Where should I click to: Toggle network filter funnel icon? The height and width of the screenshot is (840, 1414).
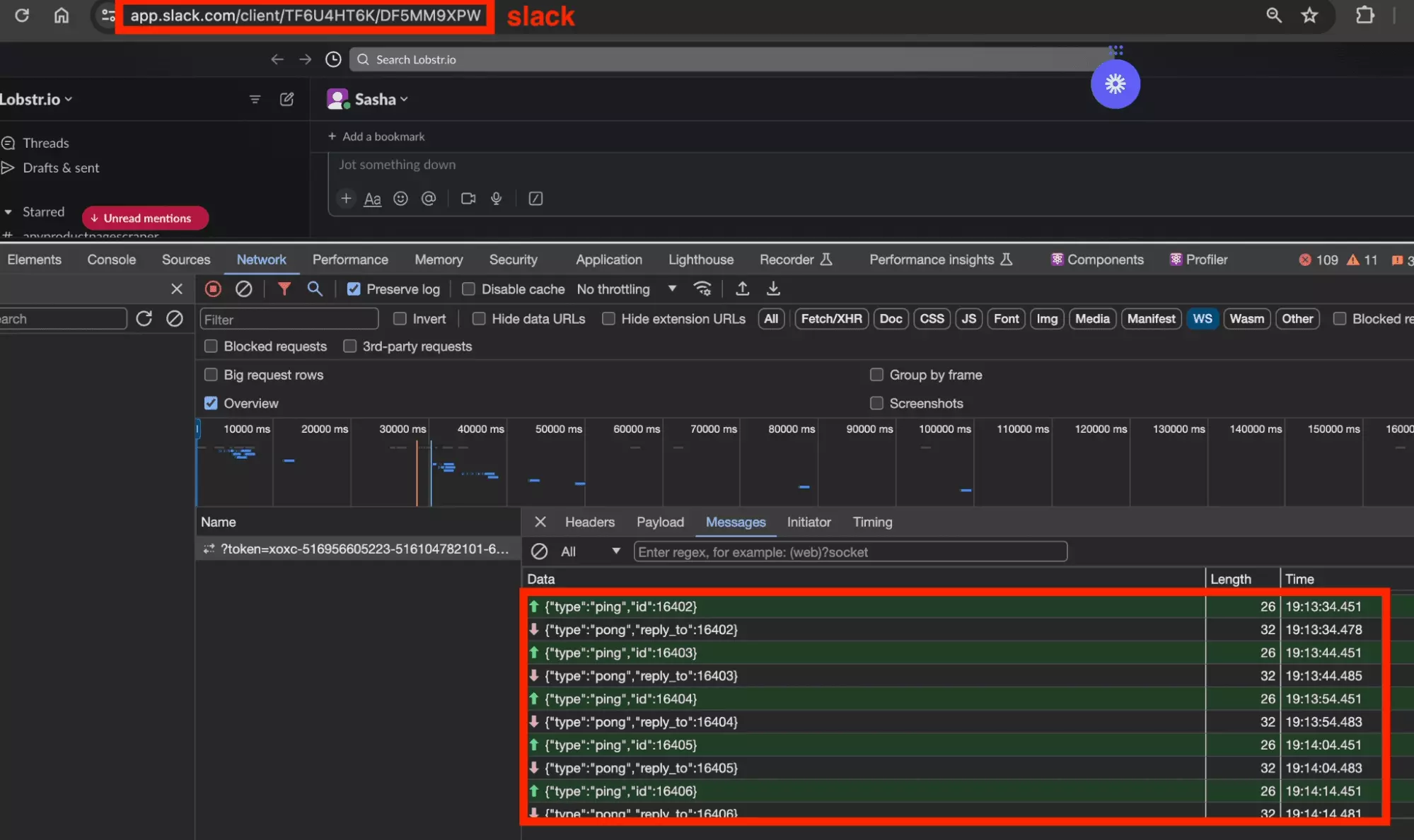click(284, 288)
